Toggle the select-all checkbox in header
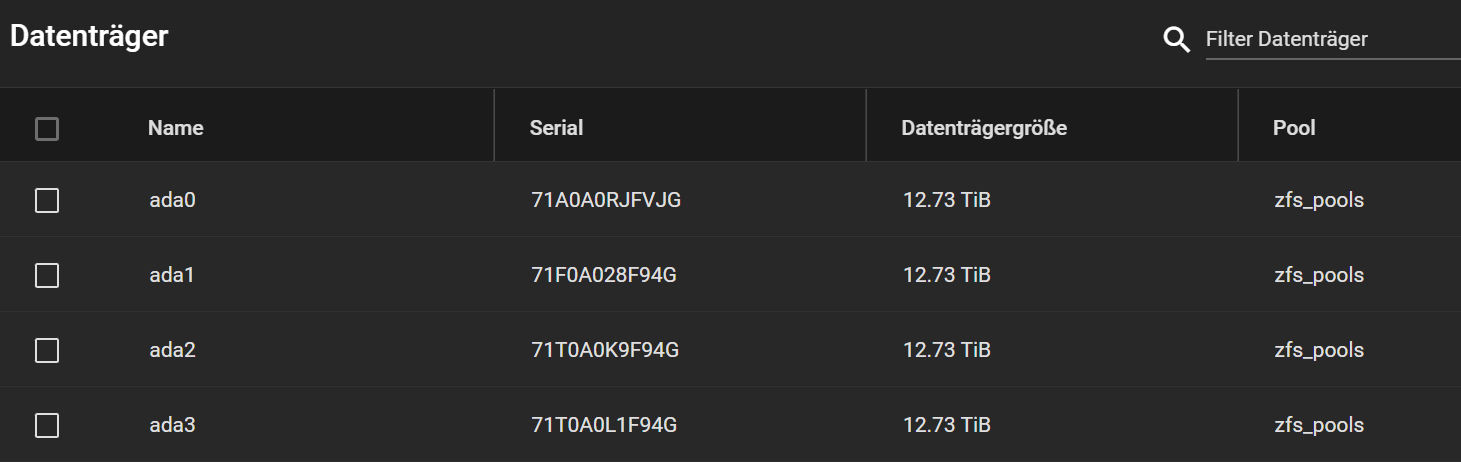The height and width of the screenshot is (462, 1461). (x=47, y=128)
